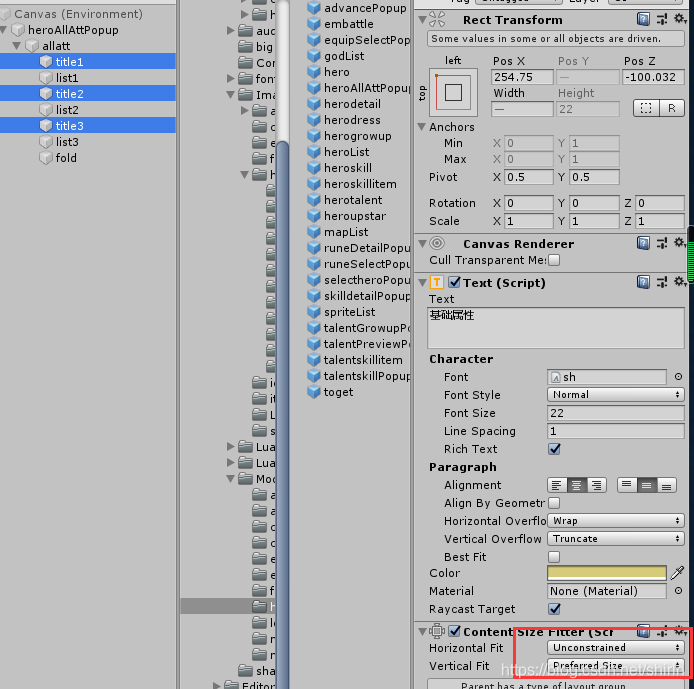Image resolution: width=694 pixels, height=689 pixels.
Task: Click the toget prefab icon
Action: tap(314, 392)
